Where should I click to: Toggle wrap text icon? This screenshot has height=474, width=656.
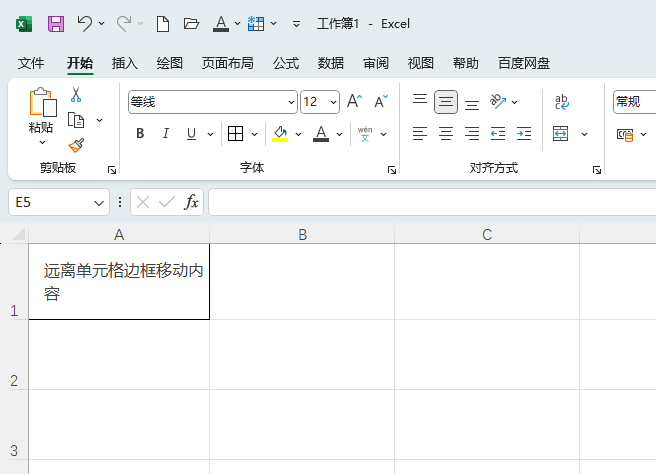(561, 102)
